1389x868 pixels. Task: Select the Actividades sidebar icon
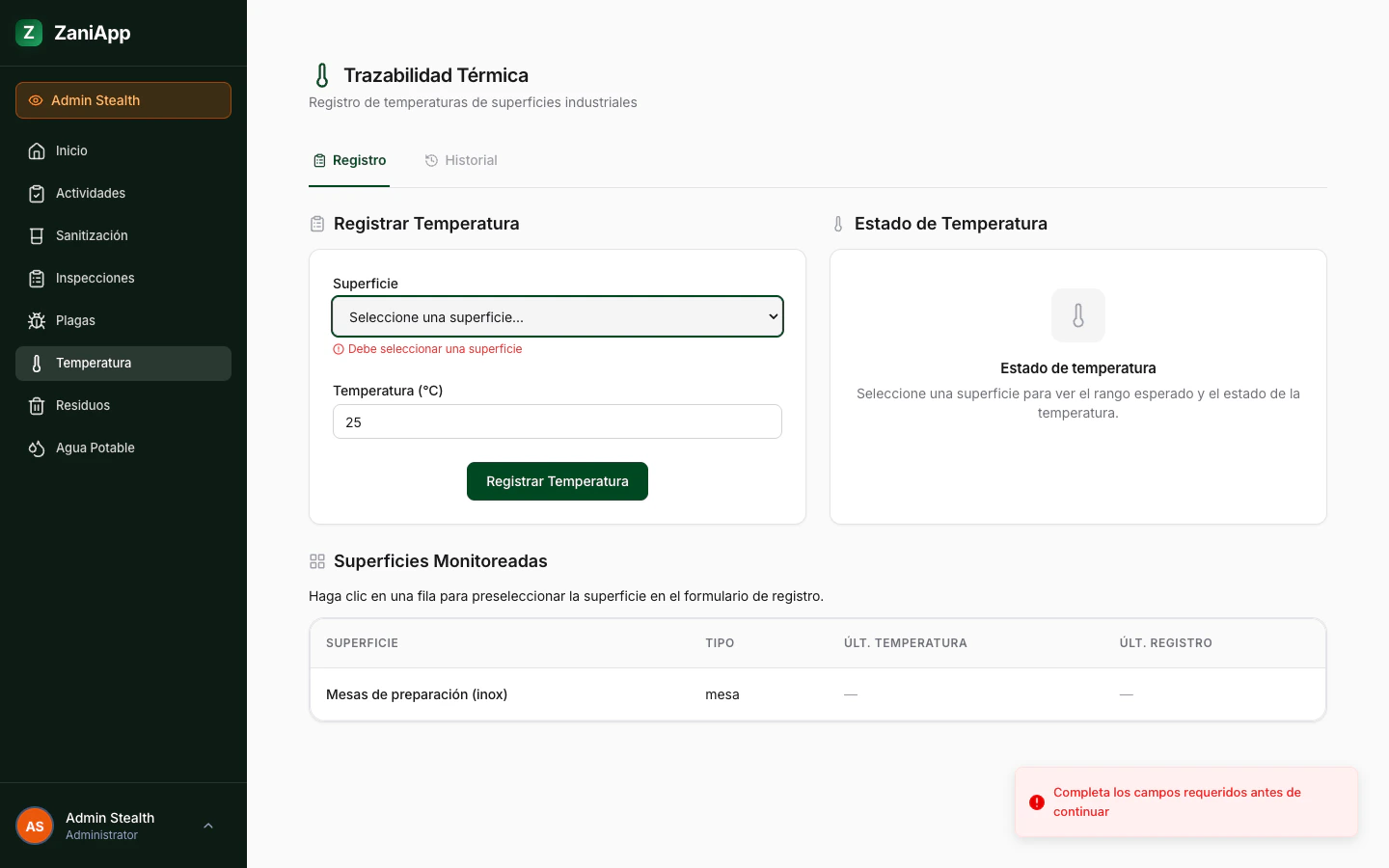(36, 193)
